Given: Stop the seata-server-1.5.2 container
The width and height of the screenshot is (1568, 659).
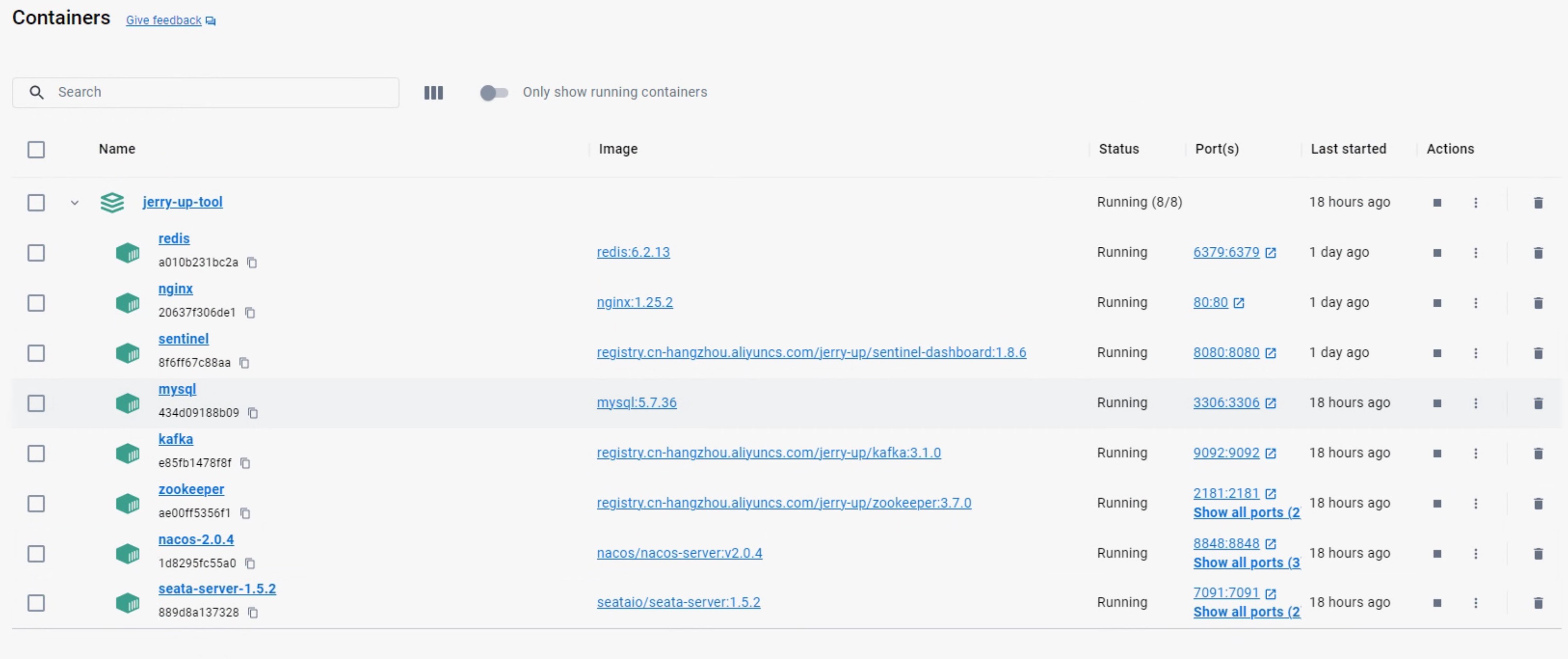Looking at the screenshot, I should click(x=1437, y=603).
